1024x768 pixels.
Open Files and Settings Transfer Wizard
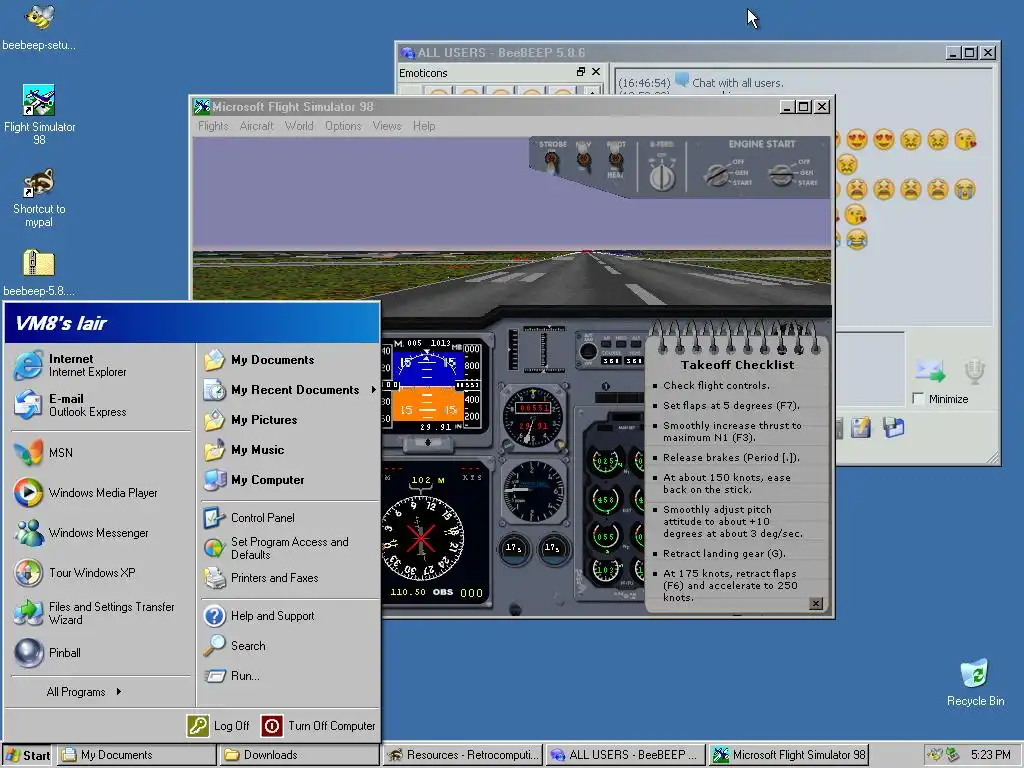click(101, 613)
